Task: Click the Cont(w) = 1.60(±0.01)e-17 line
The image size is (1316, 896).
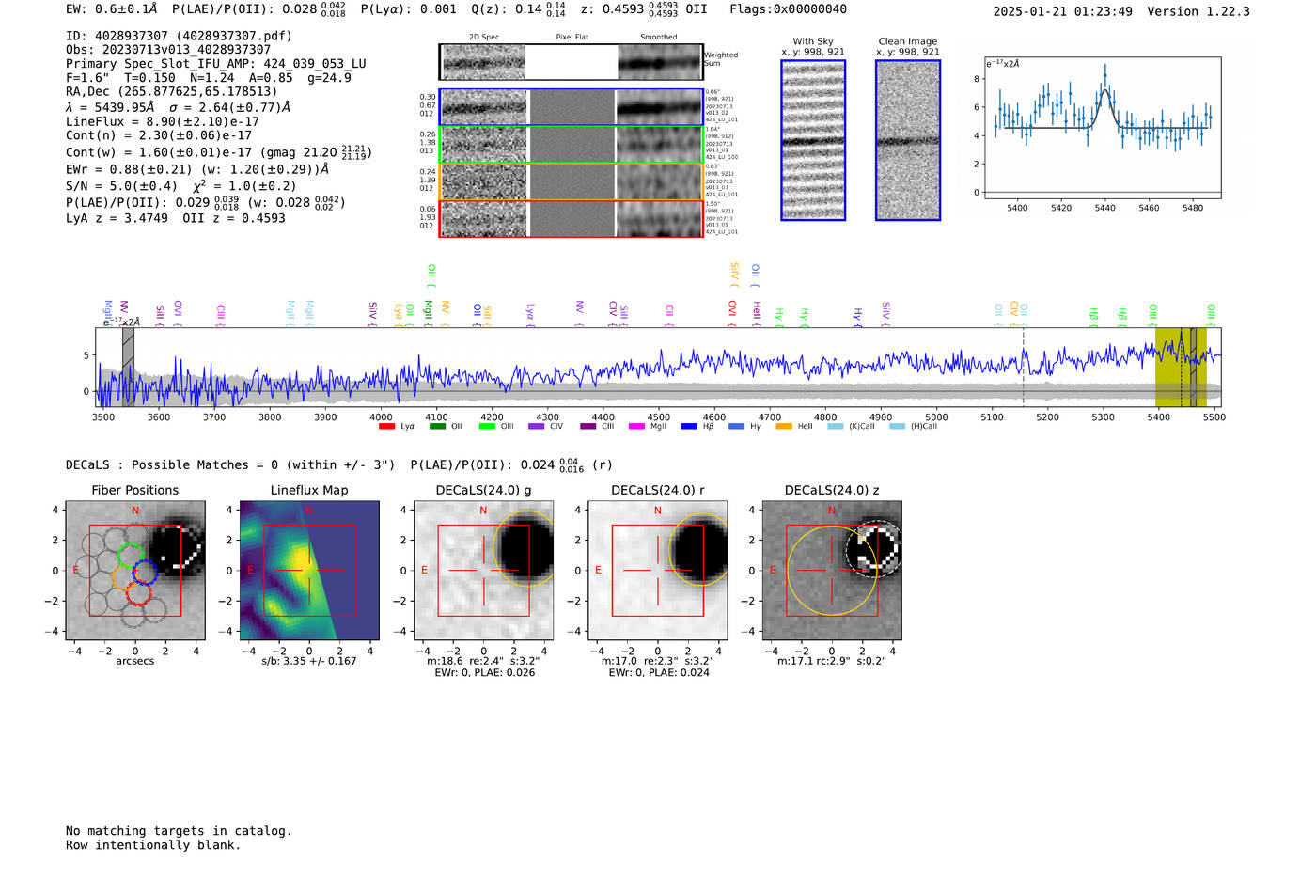Action: point(219,151)
